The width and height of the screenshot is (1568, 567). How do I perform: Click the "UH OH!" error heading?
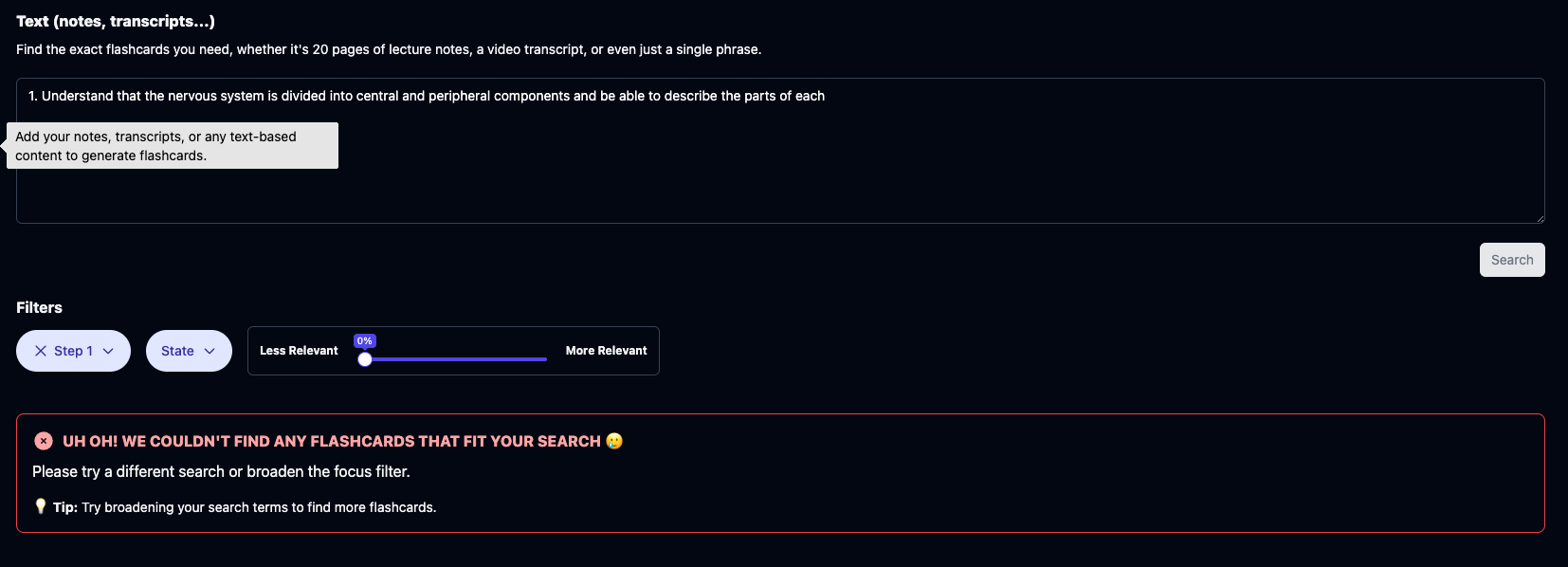332,441
